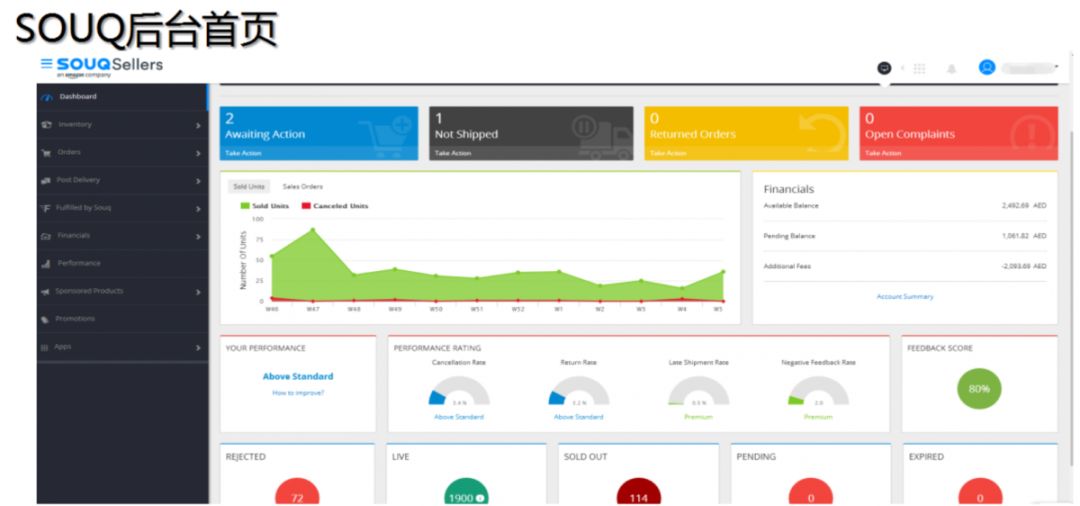Click the blue user avatar icon
Image resolution: width=1080 pixels, height=506 pixels.
pos(987,67)
